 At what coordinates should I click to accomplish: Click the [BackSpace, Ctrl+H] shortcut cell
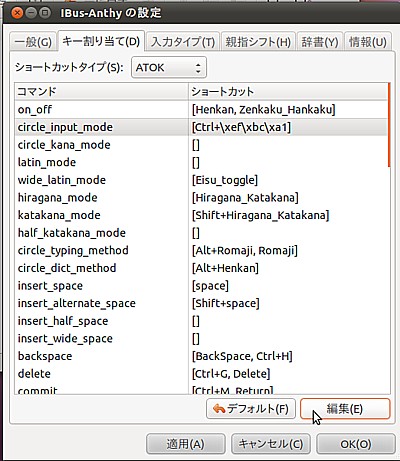click(x=288, y=356)
